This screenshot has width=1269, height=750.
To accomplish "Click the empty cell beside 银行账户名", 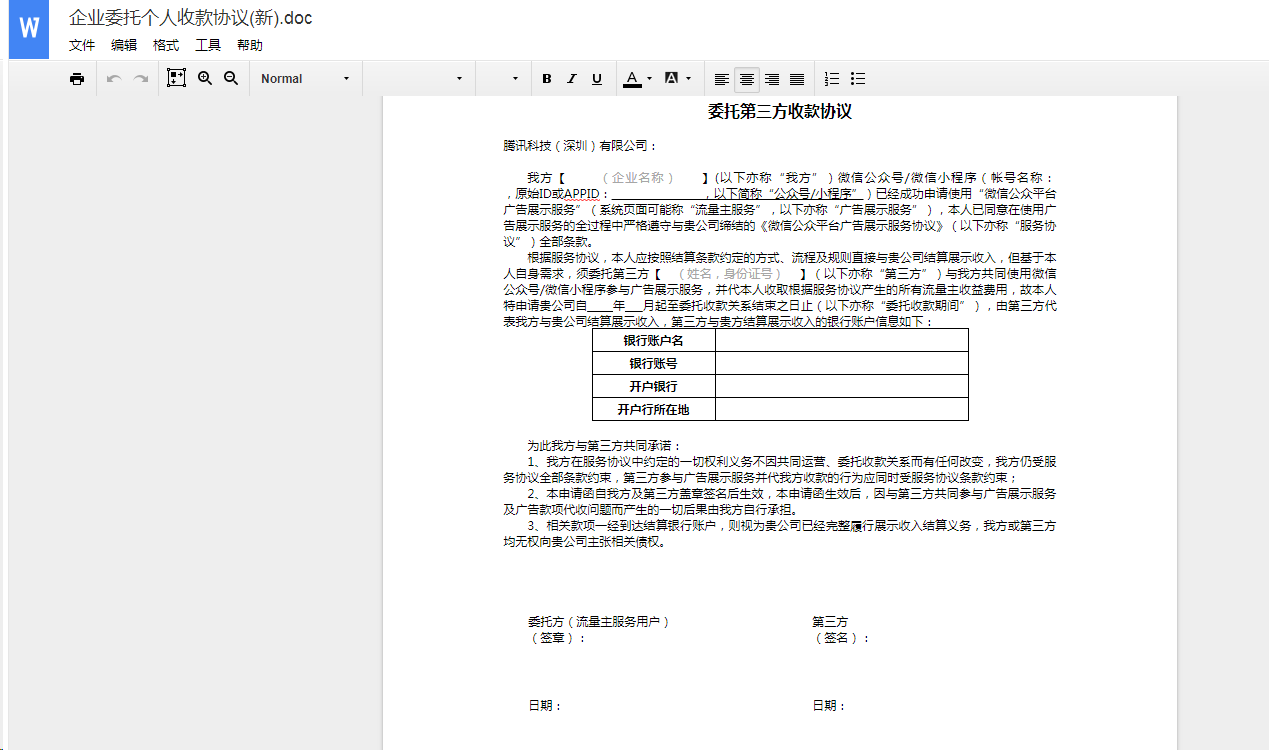I will click(842, 341).
